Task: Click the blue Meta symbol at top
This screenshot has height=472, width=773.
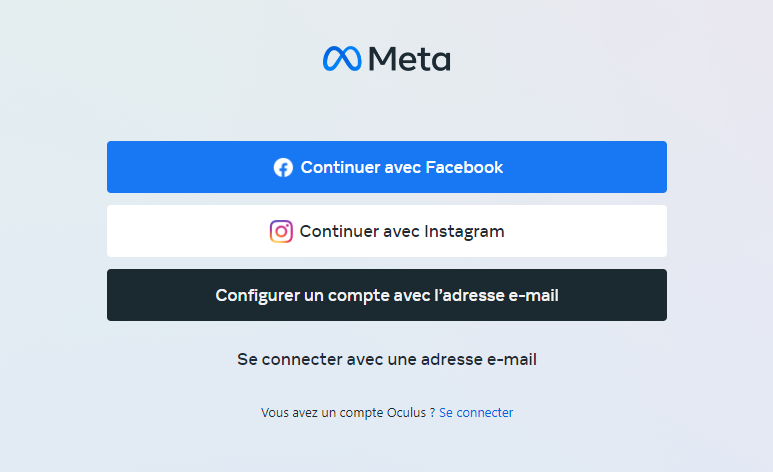Action: pyautogui.click(x=342, y=59)
